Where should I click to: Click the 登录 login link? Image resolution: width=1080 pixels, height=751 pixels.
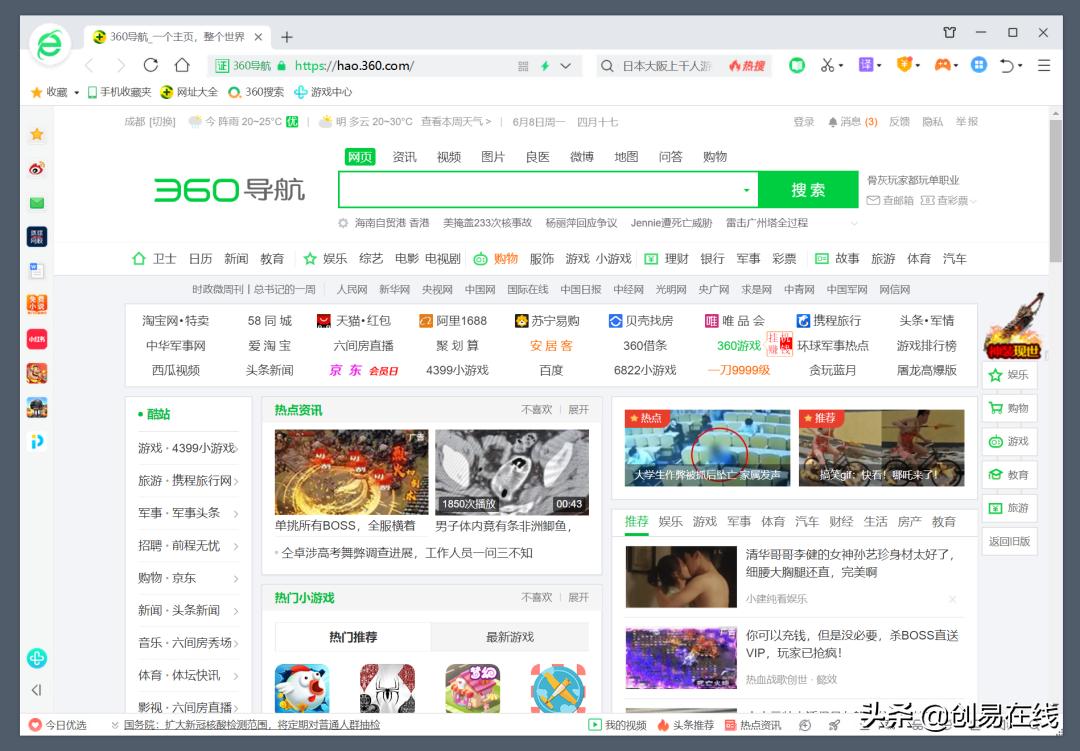pyautogui.click(x=806, y=120)
